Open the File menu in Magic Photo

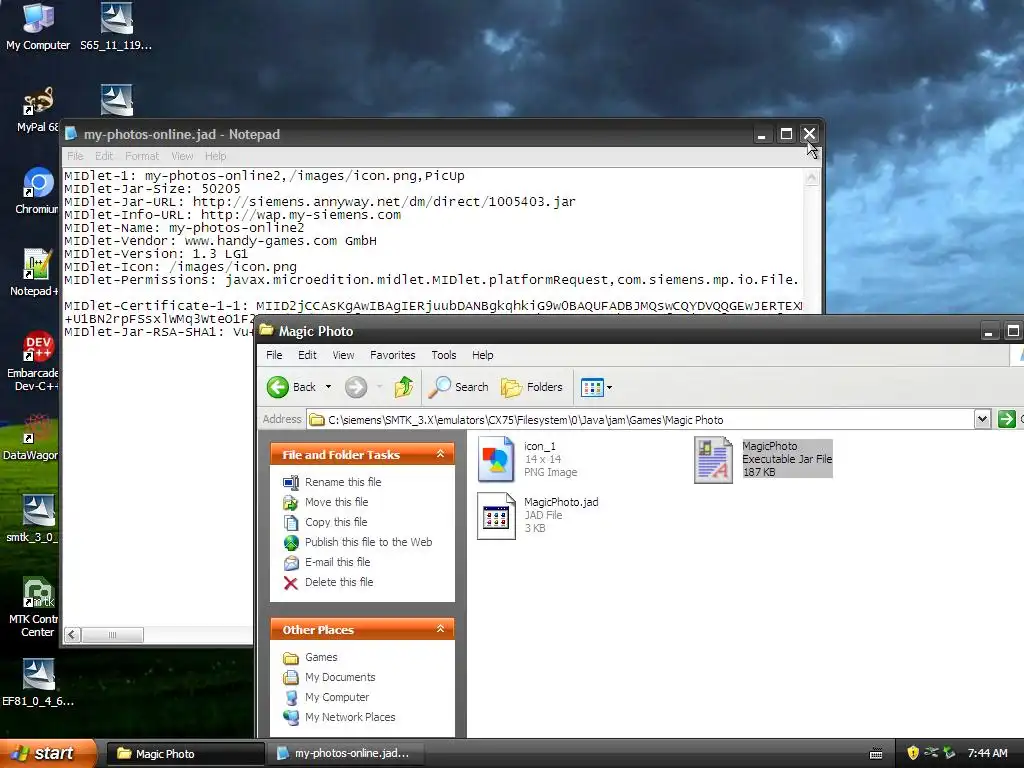tap(274, 355)
